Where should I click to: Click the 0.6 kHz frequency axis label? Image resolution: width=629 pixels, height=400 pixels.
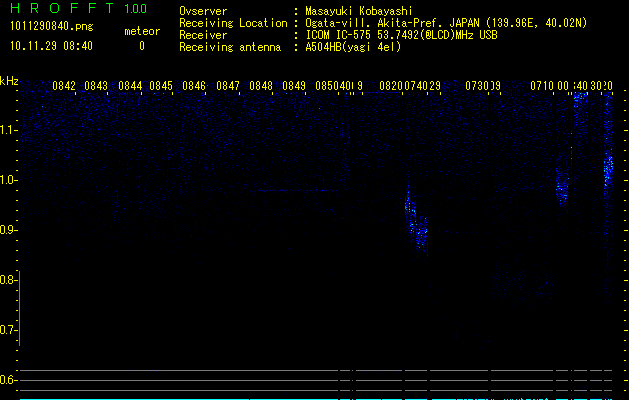click(x=8, y=380)
